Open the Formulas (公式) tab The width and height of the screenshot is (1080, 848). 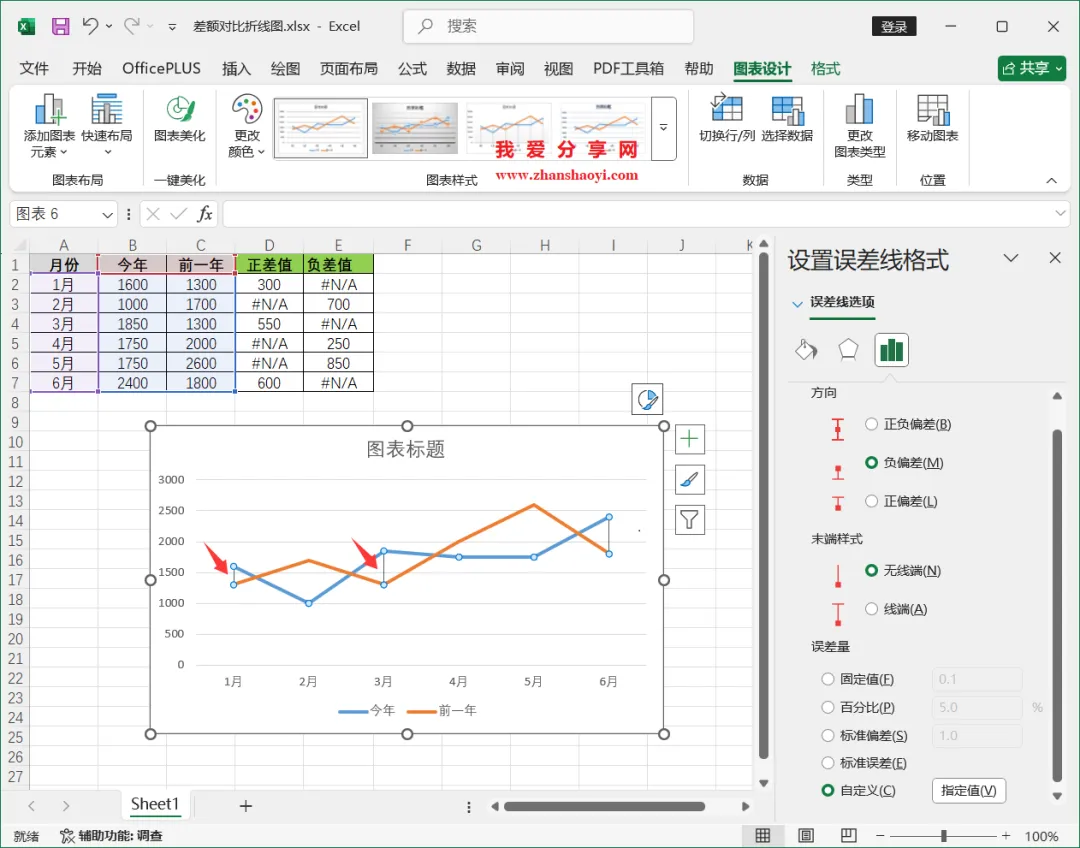[x=413, y=69]
